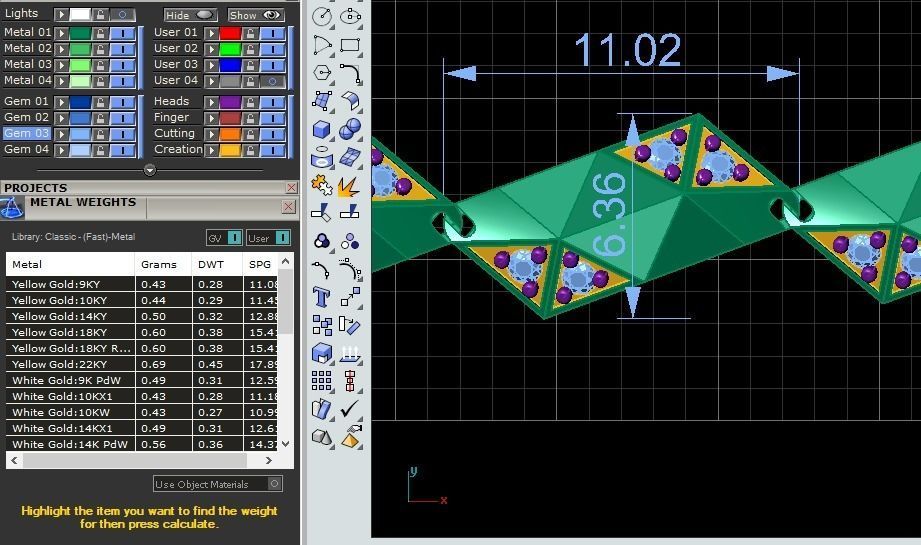This screenshot has width=921, height=545.
Task: Select the User 01 layer name
Action: [176, 32]
